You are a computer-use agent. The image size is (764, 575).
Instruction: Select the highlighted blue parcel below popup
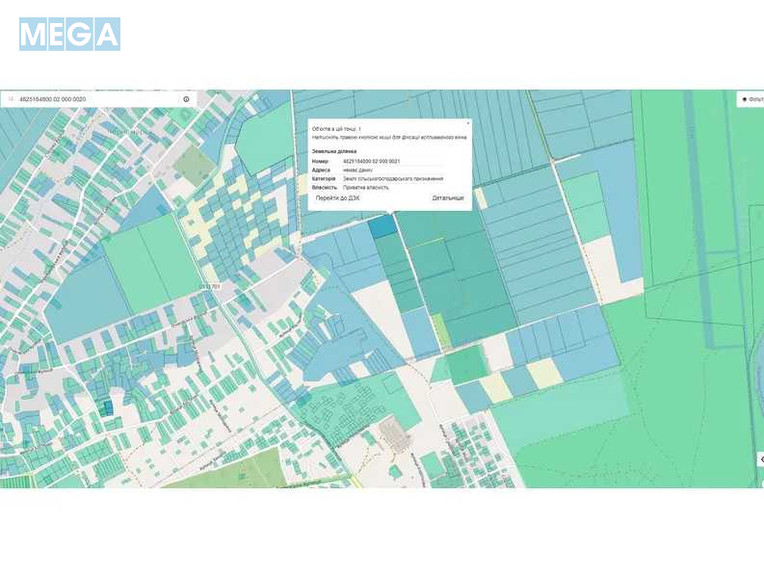click(382, 224)
